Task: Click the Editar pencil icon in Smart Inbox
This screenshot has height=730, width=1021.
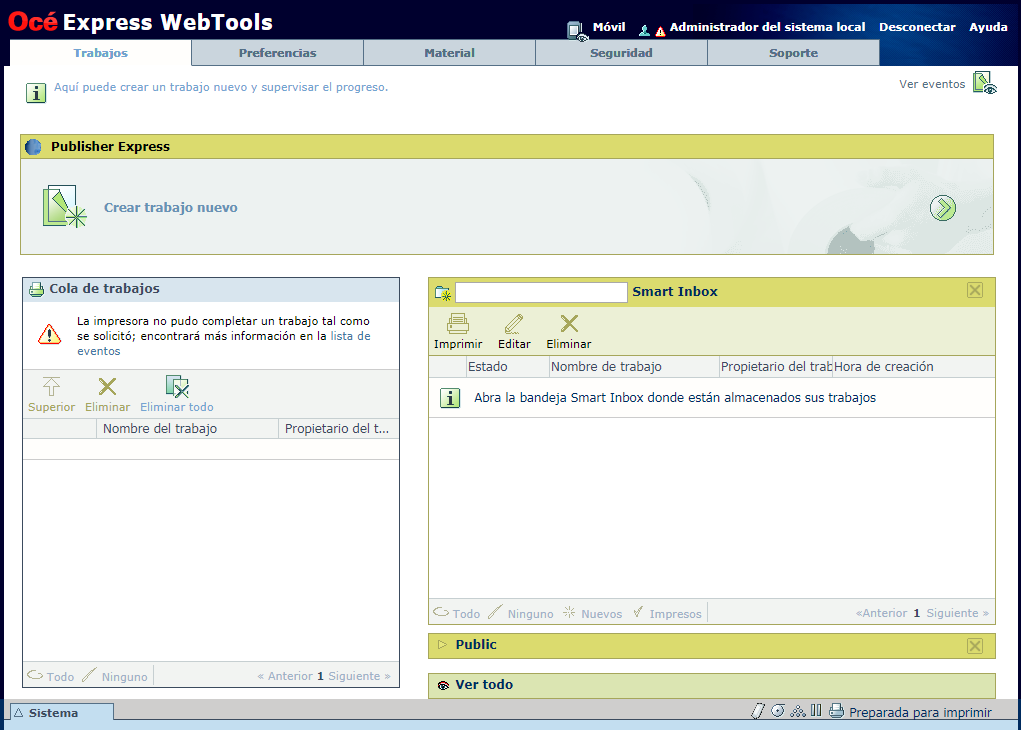Action: pyautogui.click(x=514, y=324)
